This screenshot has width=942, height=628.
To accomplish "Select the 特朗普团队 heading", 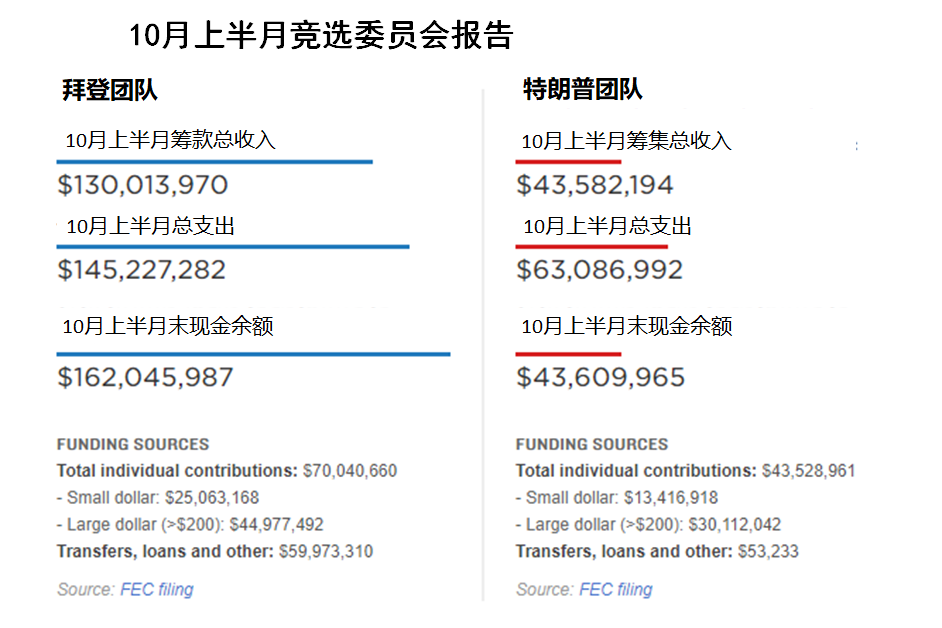I will click(x=583, y=90).
